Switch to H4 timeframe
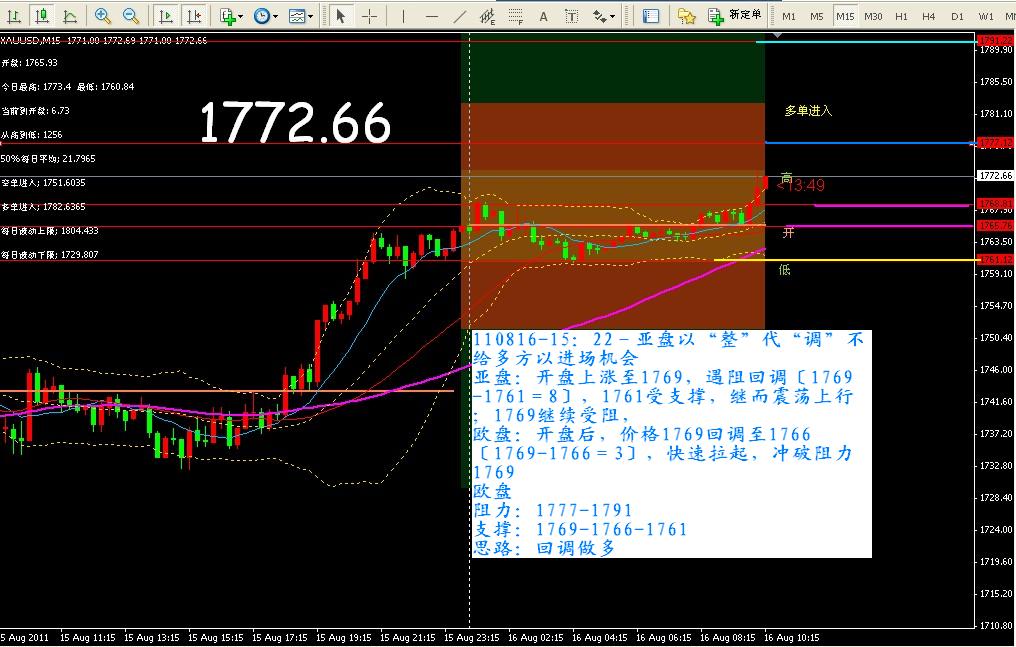Viewport: 1016px width, 647px height. 929,16
